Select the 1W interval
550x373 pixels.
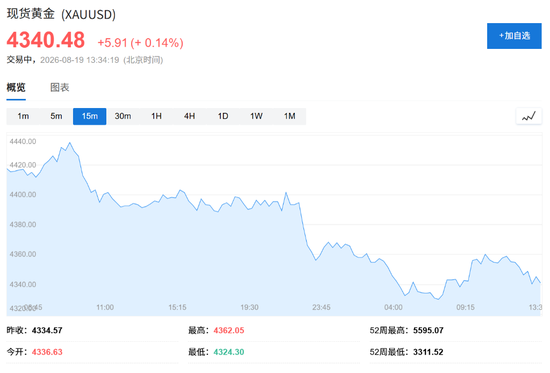click(256, 116)
